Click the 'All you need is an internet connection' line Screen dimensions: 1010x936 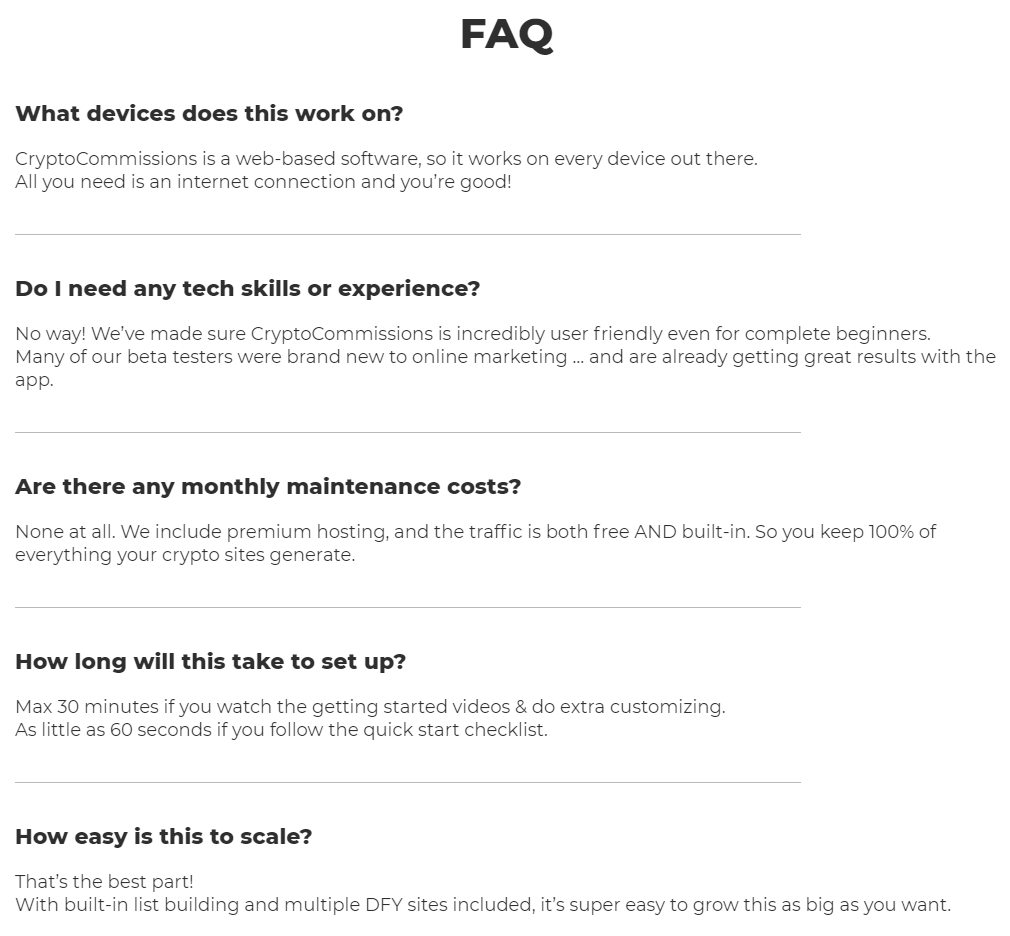[x=263, y=182]
